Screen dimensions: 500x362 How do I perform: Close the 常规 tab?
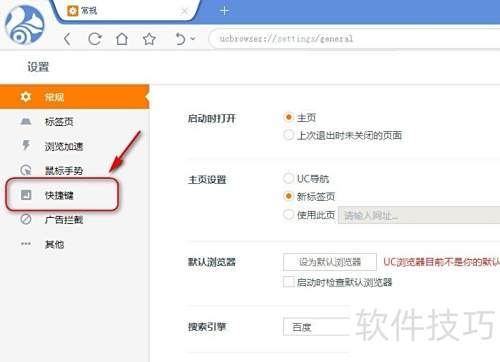[x=184, y=11]
